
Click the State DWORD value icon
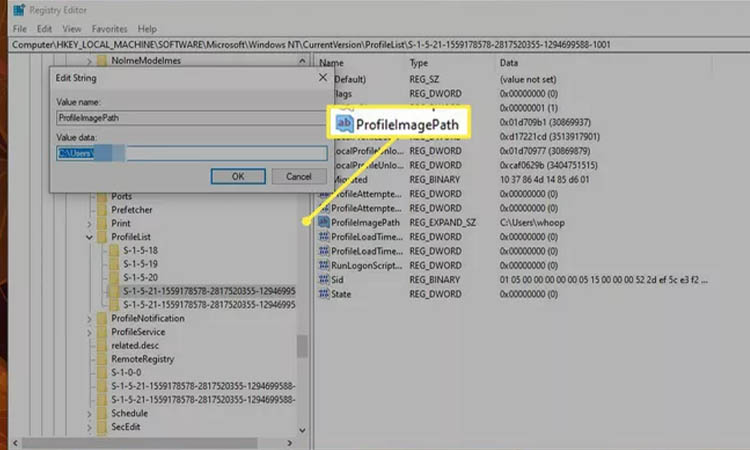[x=324, y=294]
